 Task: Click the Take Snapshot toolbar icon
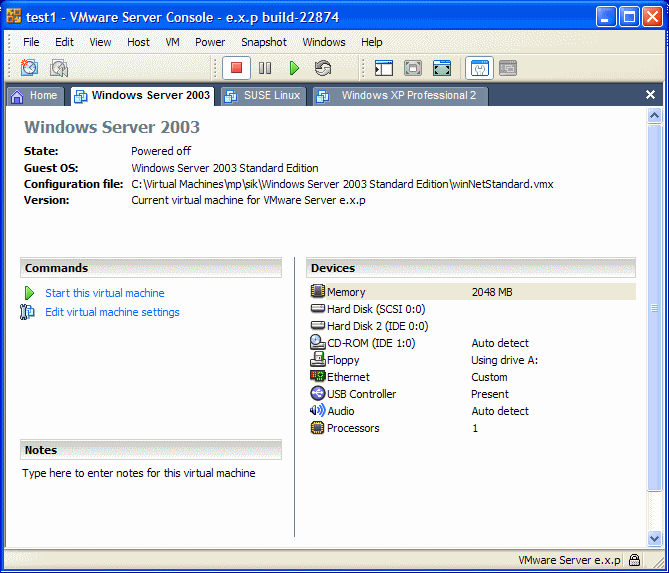[29, 68]
